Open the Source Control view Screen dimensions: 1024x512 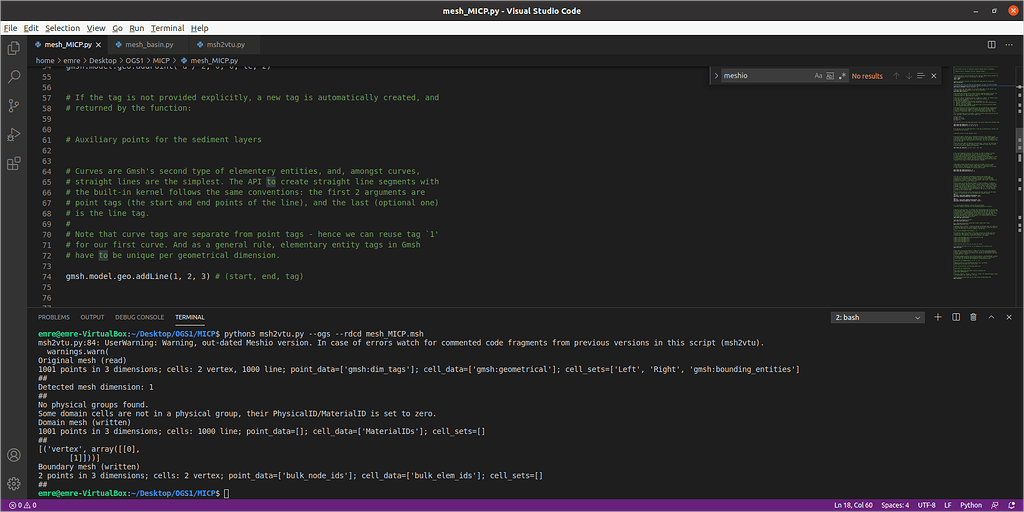pyautogui.click(x=13, y=105)
